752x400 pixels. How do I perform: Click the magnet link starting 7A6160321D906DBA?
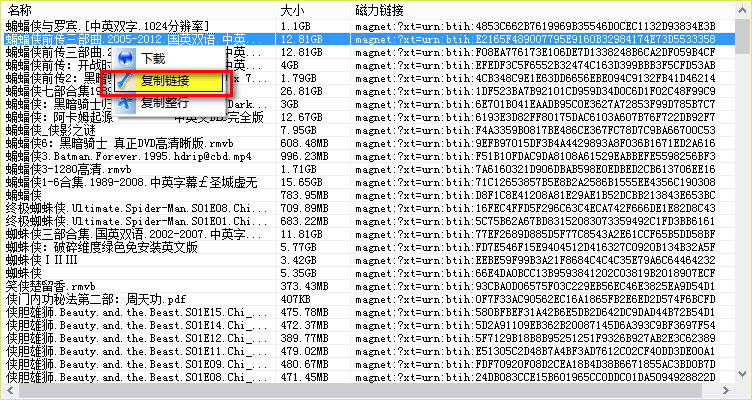point(536,169)
